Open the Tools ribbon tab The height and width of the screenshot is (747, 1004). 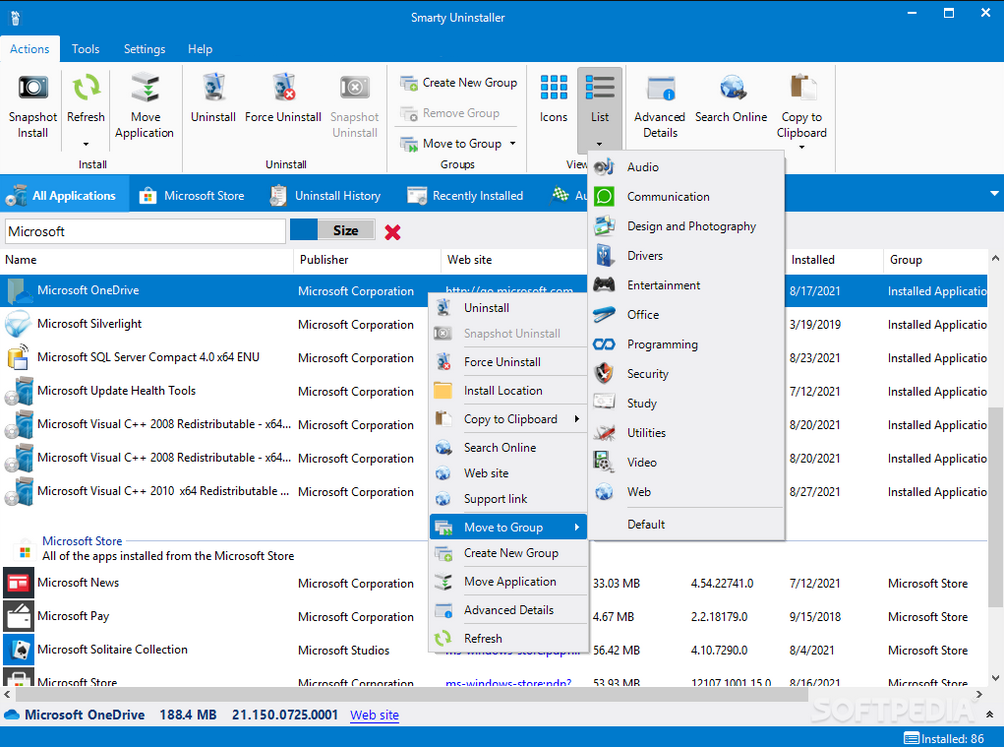click(85, 49)
